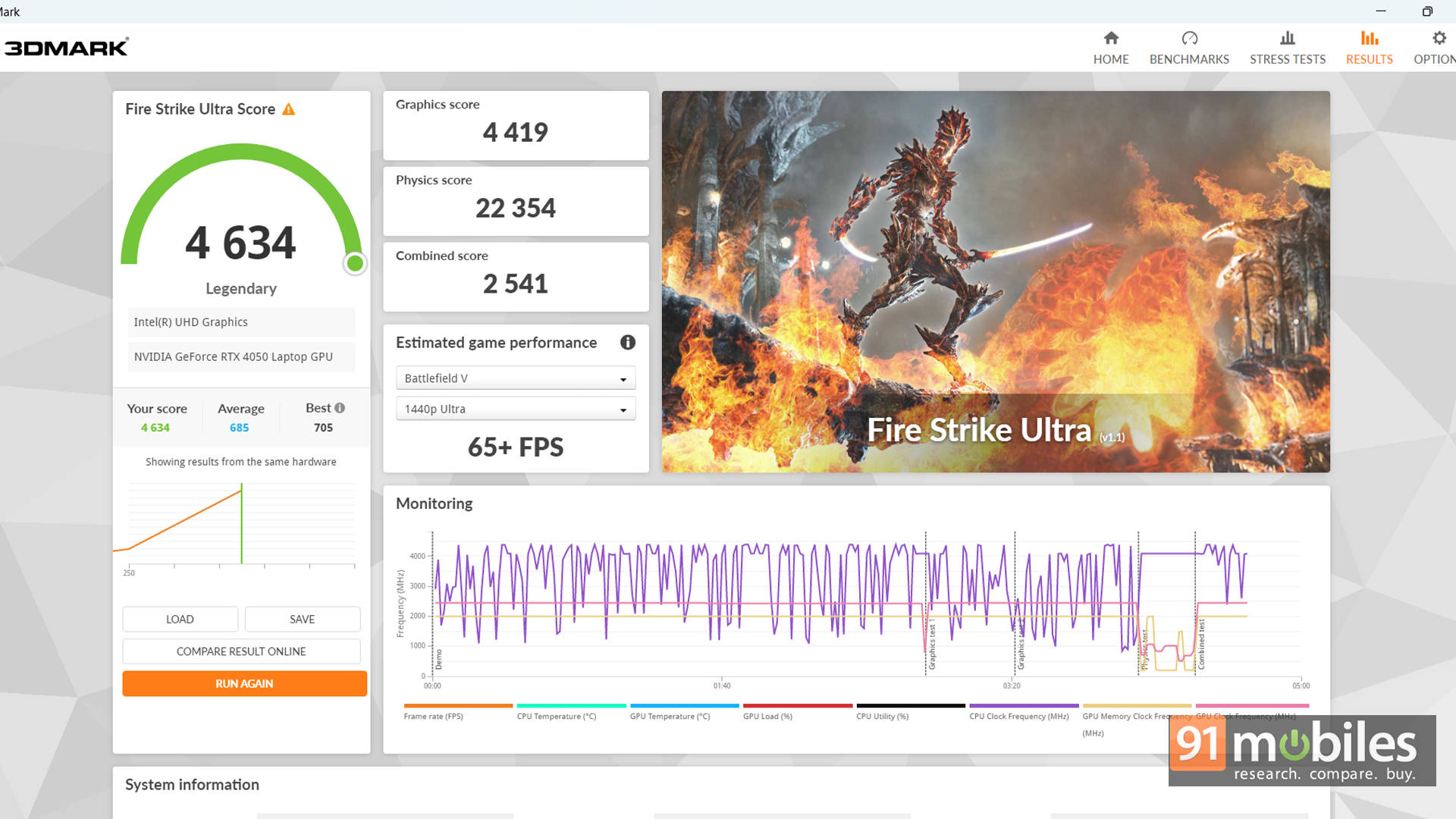Click the warning triangle beside Fire Strike Ultra Score
The image size is (1456, 819).
[289, 109]
